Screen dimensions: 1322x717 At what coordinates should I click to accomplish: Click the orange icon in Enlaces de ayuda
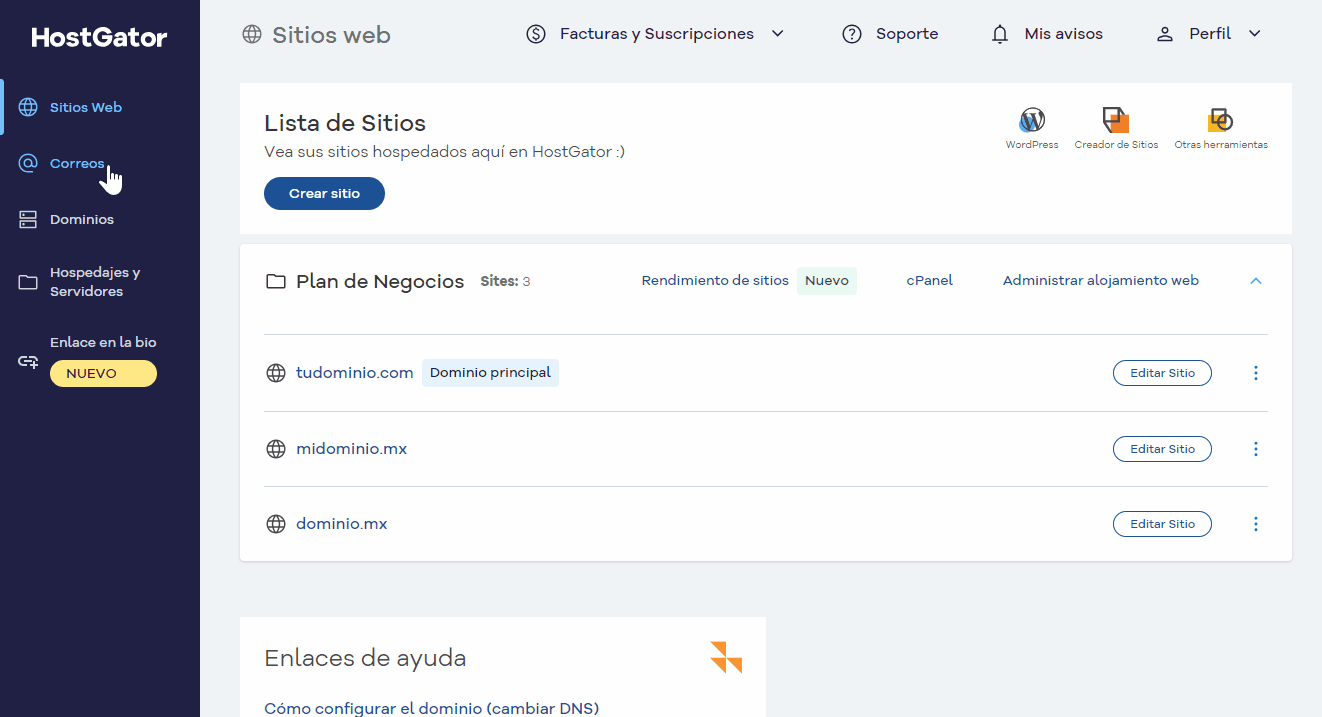click(x=726, y=657)
